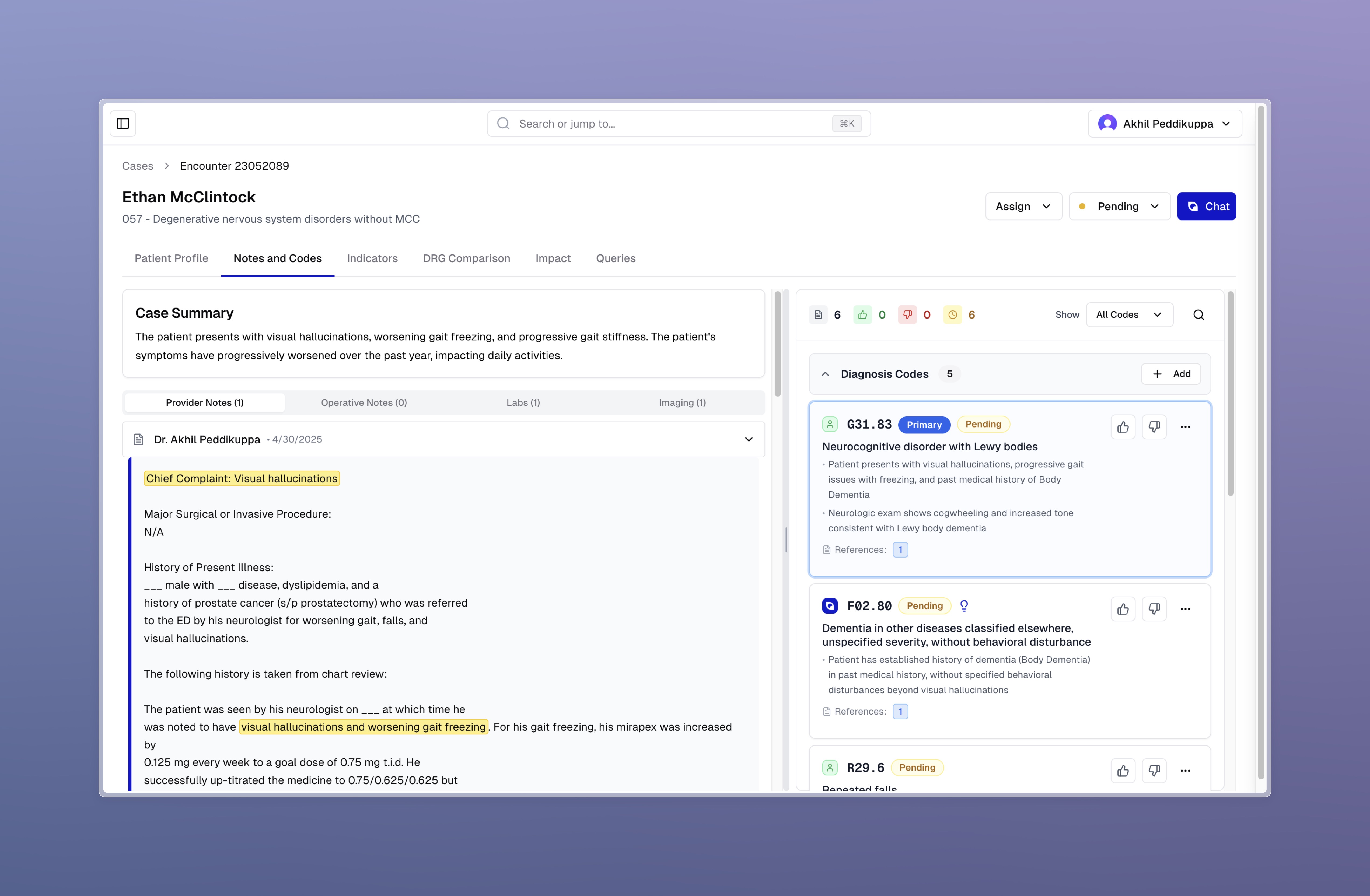Toggle the sidebar with the panel icon

pyautogui.click(x=123, y=123)
